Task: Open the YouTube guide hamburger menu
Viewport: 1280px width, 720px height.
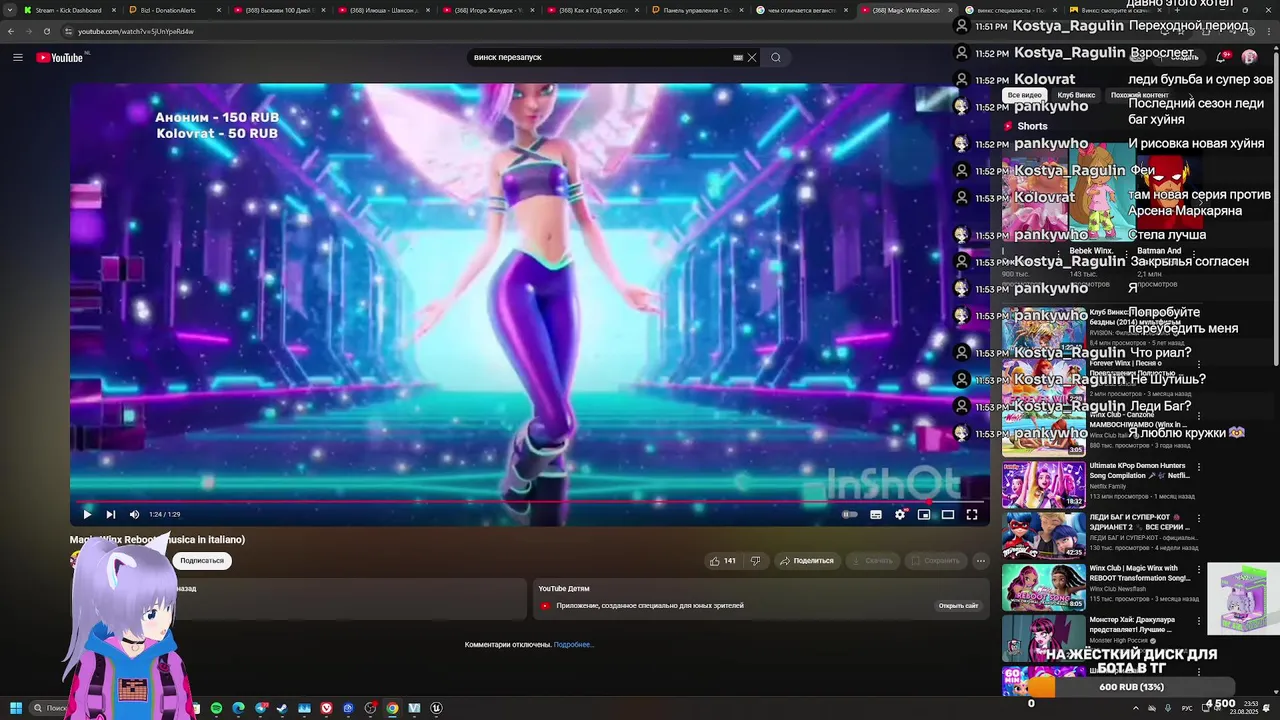Action: (x=17, y=57)
